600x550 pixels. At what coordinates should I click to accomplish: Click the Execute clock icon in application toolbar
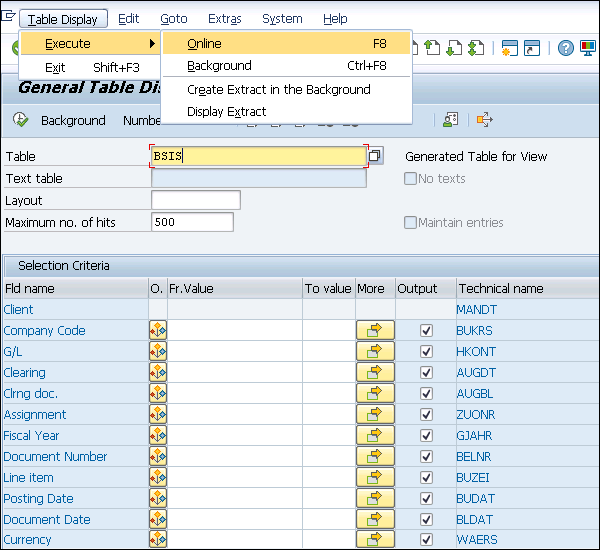(20, 120)
